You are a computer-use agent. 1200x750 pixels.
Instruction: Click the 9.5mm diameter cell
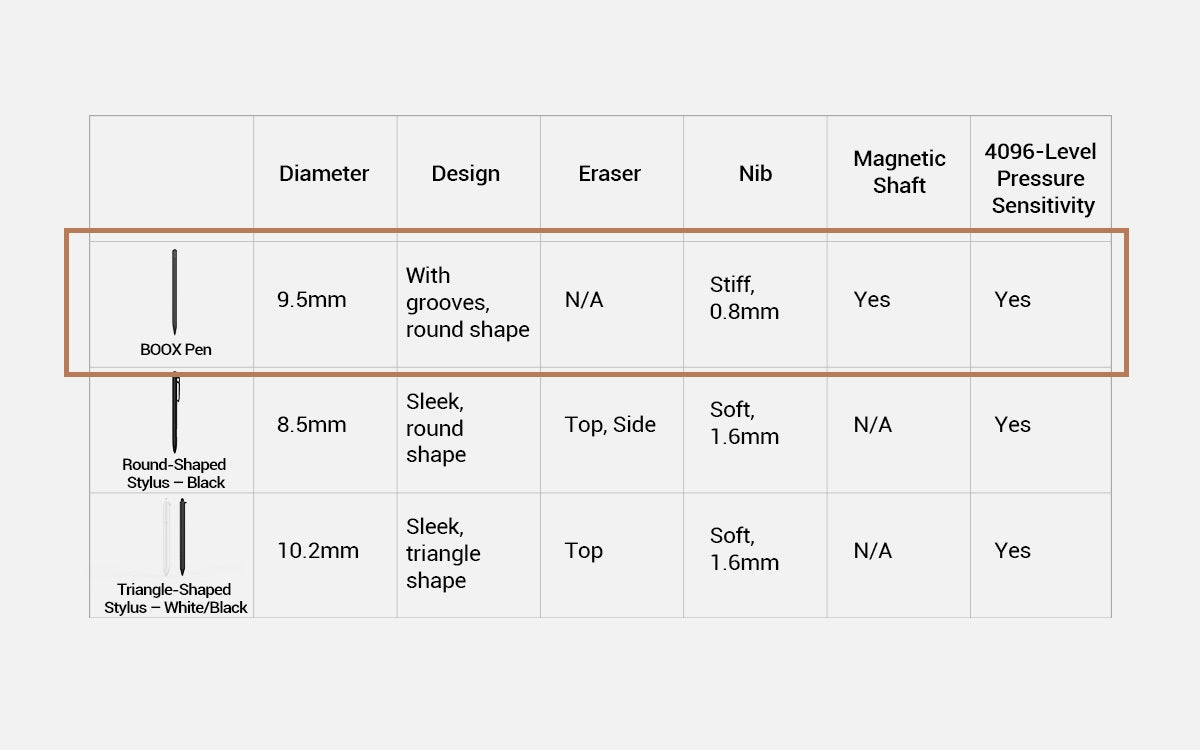coord(312,299)
